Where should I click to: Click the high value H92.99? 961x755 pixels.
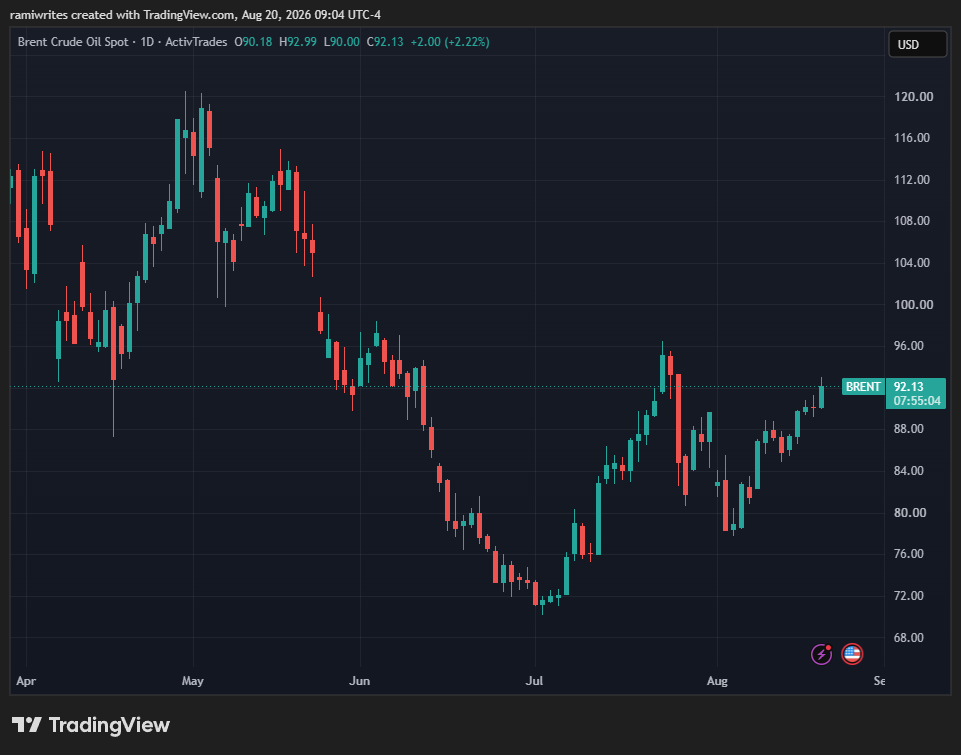298,42
